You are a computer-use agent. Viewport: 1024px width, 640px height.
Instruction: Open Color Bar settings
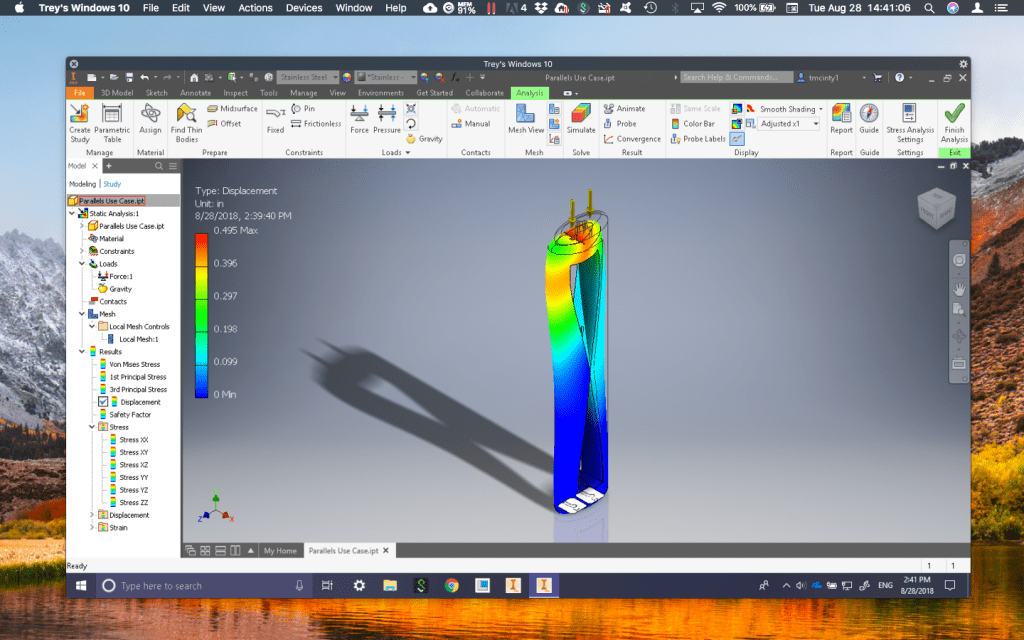pyautogui.click(x=693, y=123)
